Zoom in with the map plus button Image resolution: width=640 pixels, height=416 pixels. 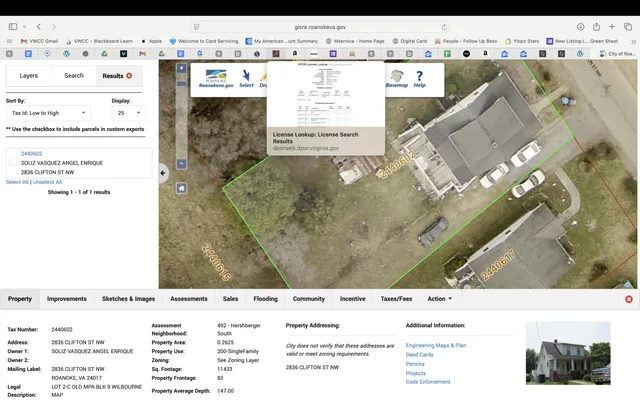pos(181,68)
